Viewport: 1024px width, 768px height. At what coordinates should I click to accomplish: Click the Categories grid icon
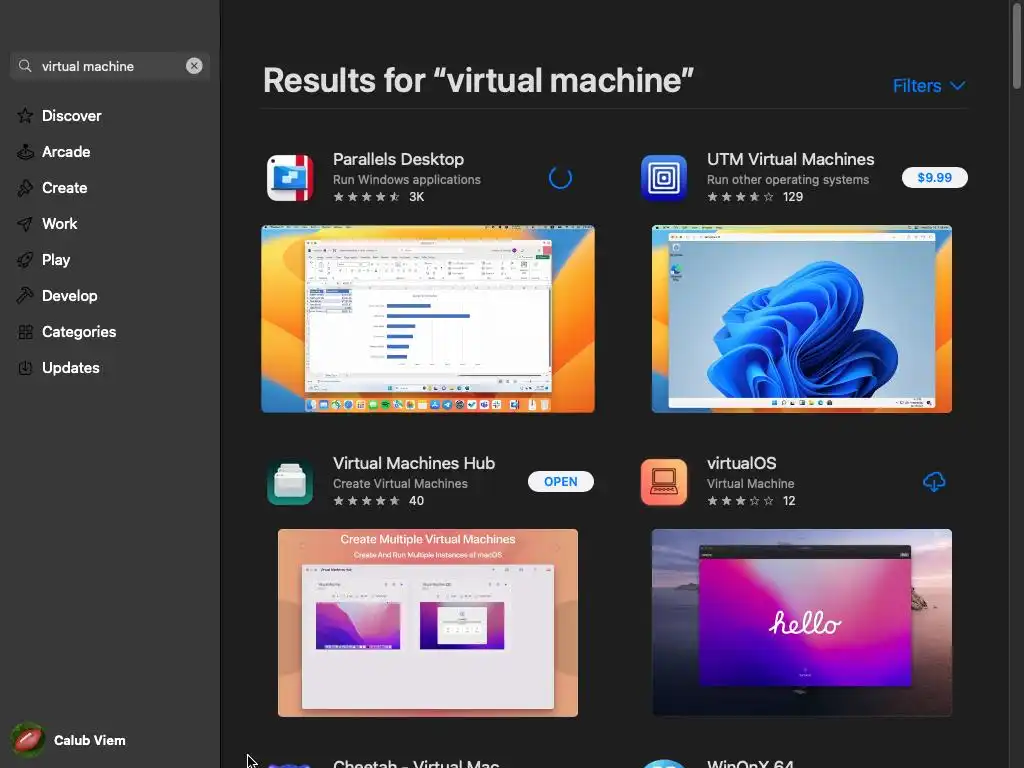(25, 332)
